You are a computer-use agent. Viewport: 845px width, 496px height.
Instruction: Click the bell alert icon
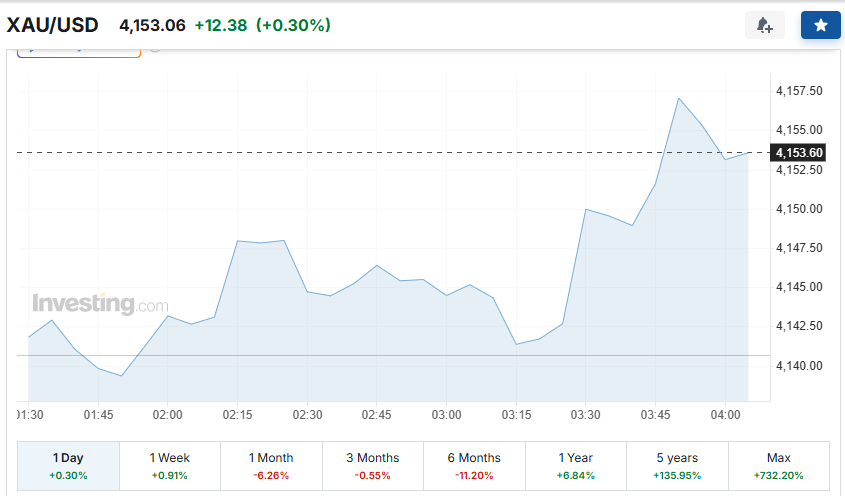(765, 25)
